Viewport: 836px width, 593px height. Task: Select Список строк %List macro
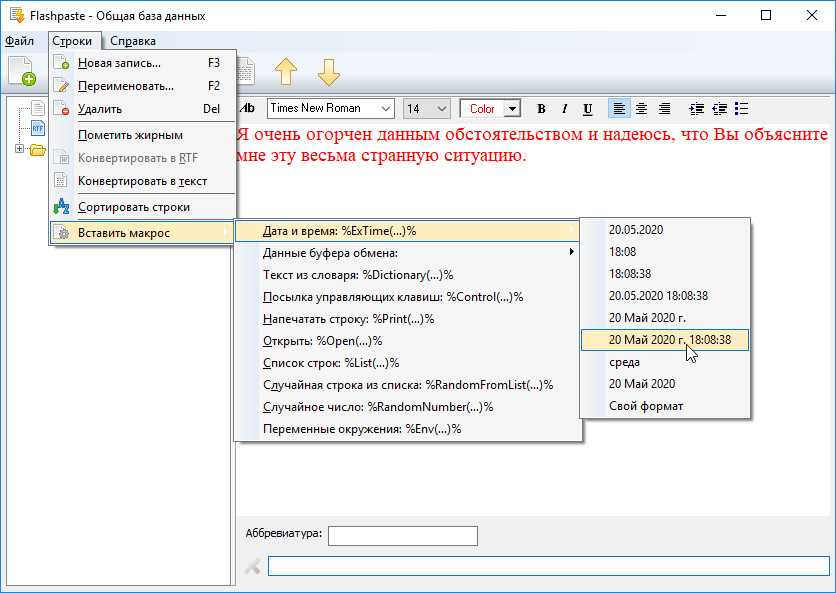(408, 363)
